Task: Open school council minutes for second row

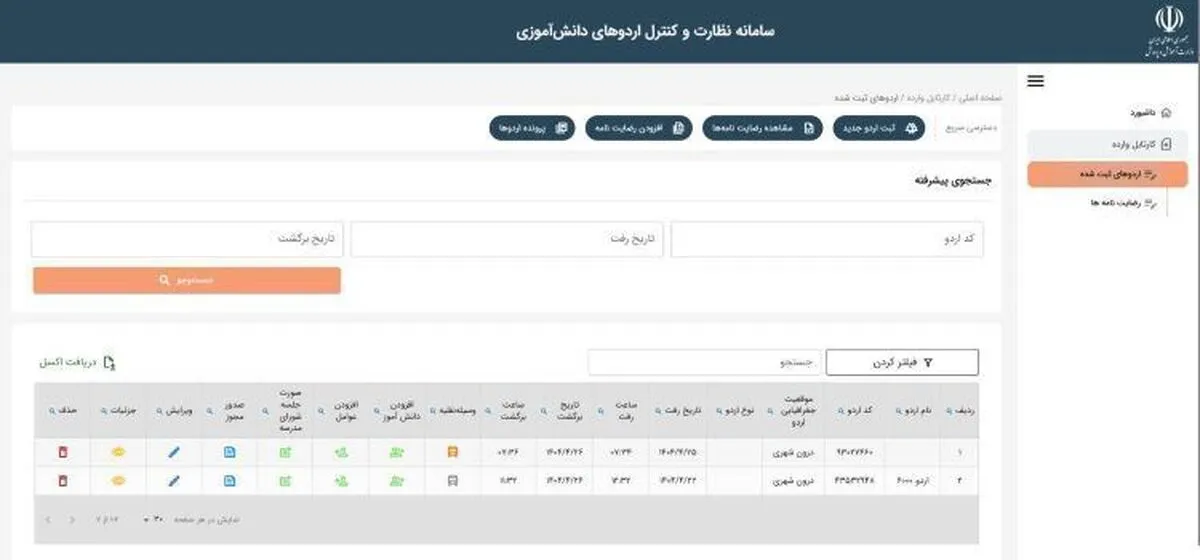Action: click(x=285, y=481)
